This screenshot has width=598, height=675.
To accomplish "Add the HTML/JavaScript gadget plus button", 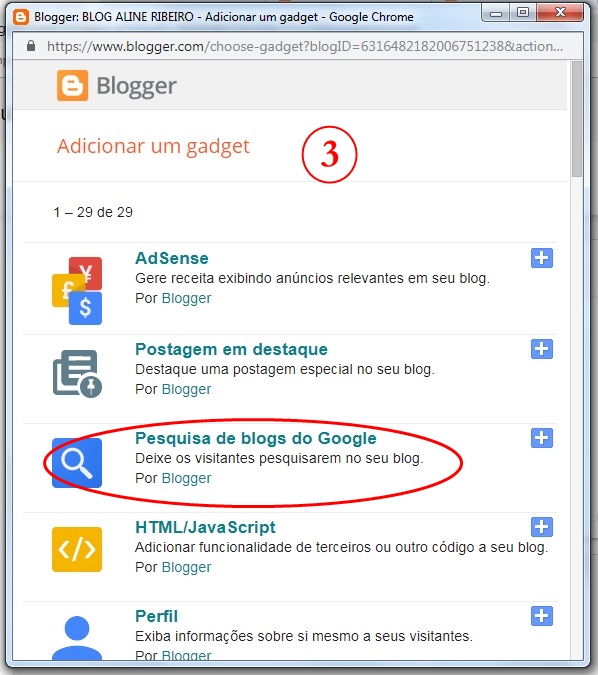I will 542,527.
